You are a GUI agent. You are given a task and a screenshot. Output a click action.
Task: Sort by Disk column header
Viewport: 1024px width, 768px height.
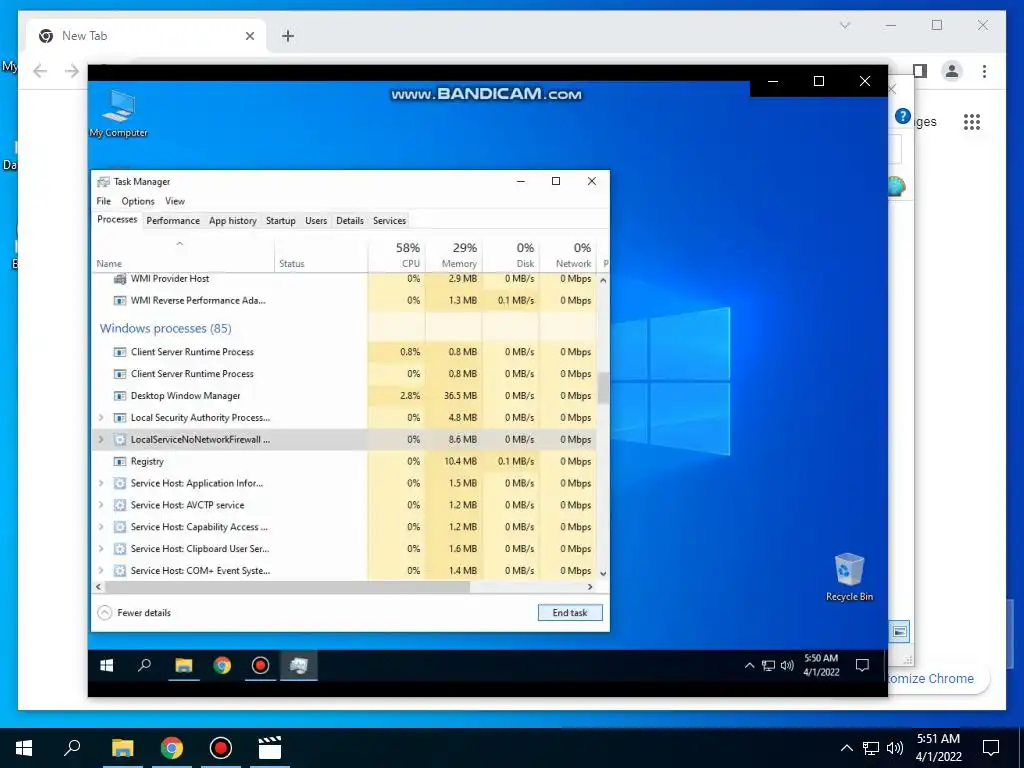click(511, 255)
